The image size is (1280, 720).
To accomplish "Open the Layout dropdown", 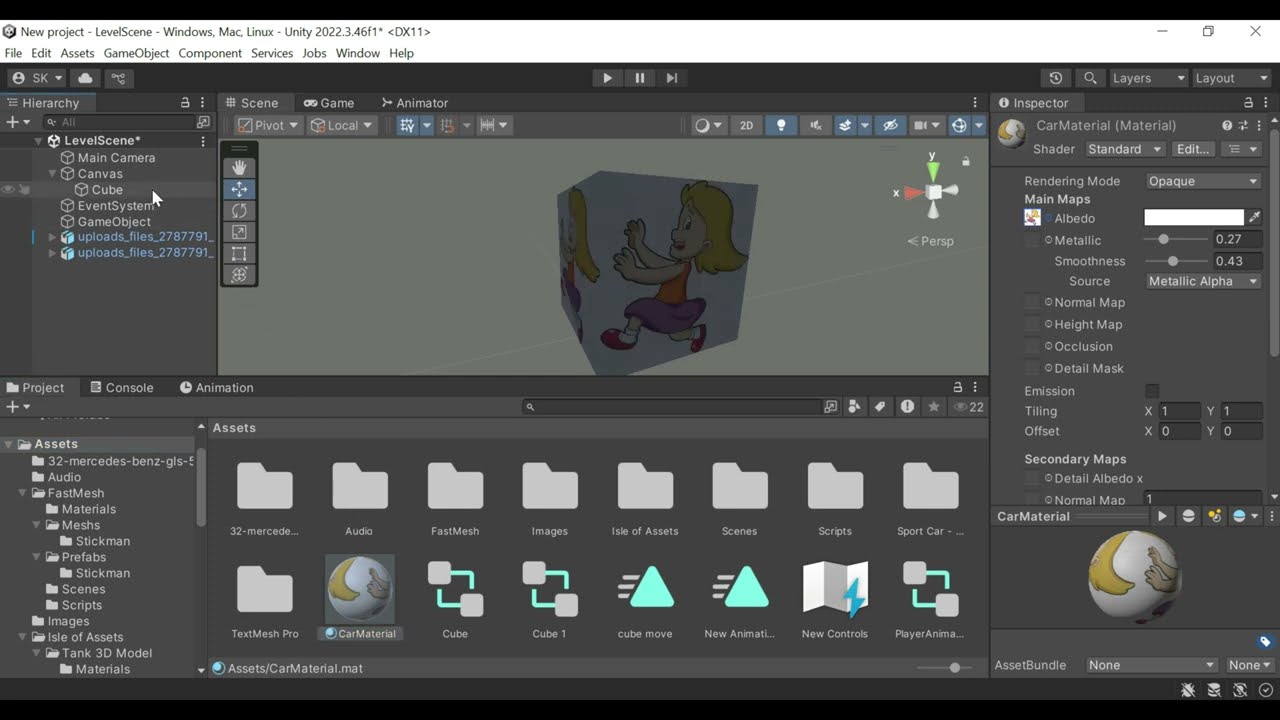I will (1231, 78).
